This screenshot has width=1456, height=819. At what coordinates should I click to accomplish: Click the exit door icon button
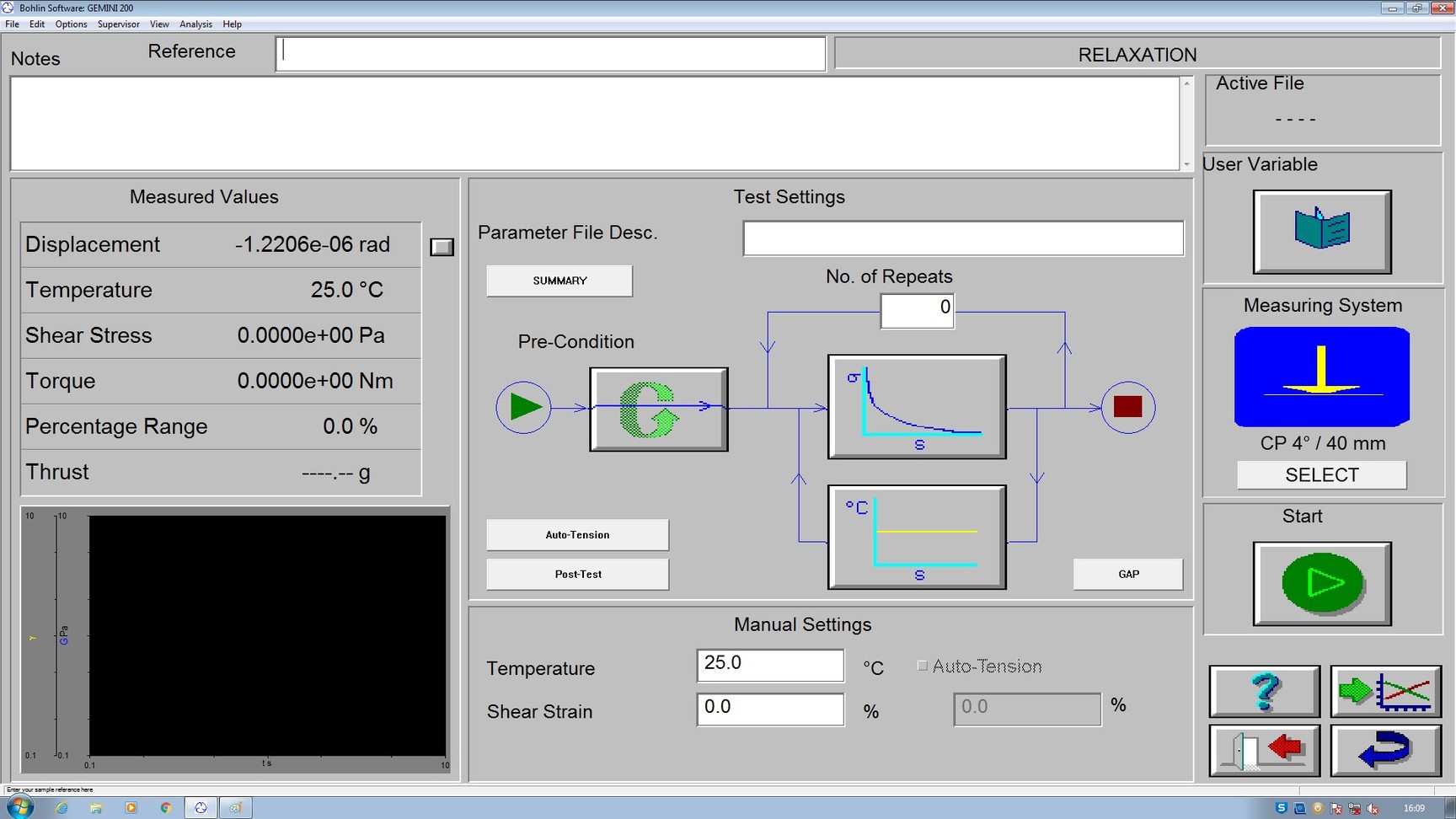(x=1264, y=750)
